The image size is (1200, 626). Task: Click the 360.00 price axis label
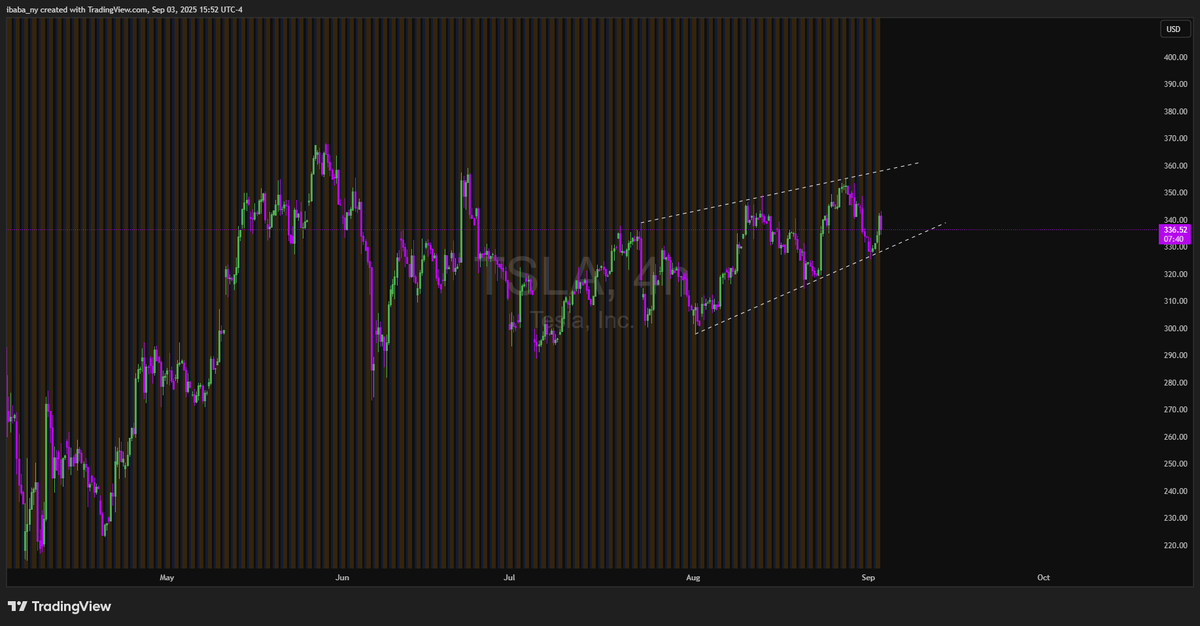tap(1174, 166)
